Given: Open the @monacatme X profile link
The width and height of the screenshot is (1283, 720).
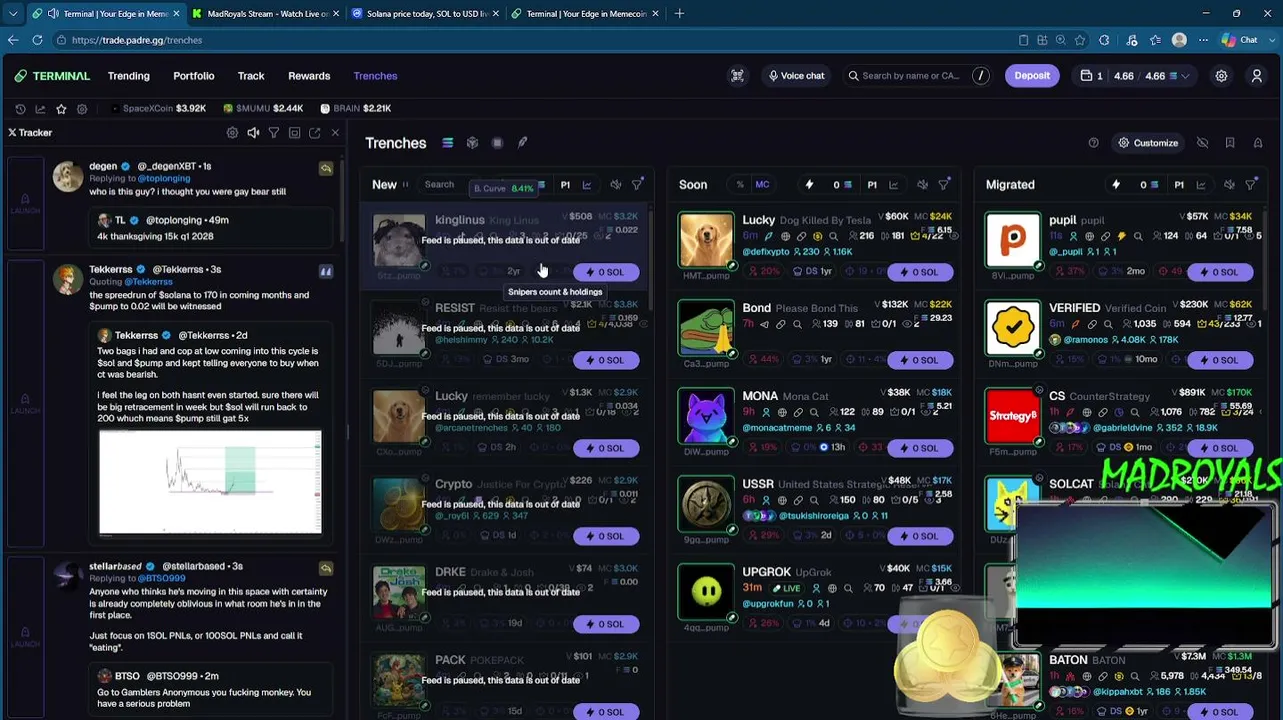Looking at the screenshot, I should pyautogui.click(x=777, y=428).
